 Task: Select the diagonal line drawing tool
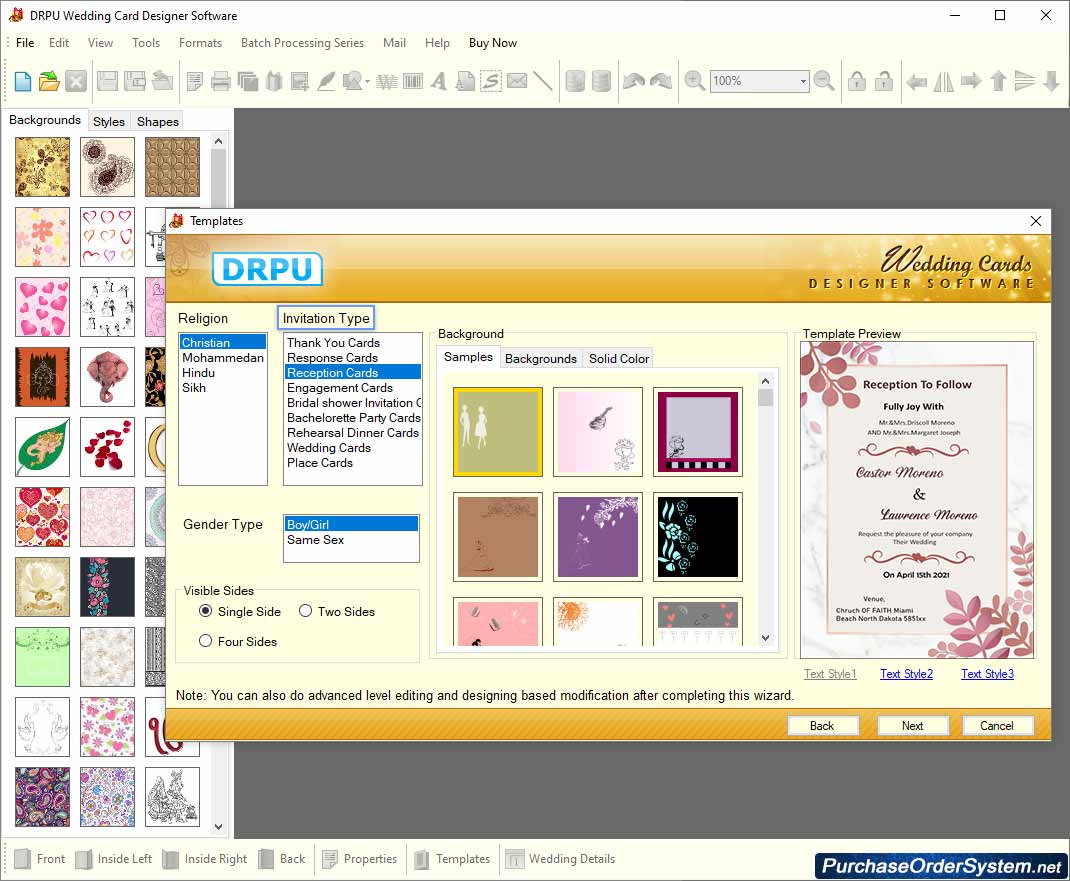pos(543,81)
